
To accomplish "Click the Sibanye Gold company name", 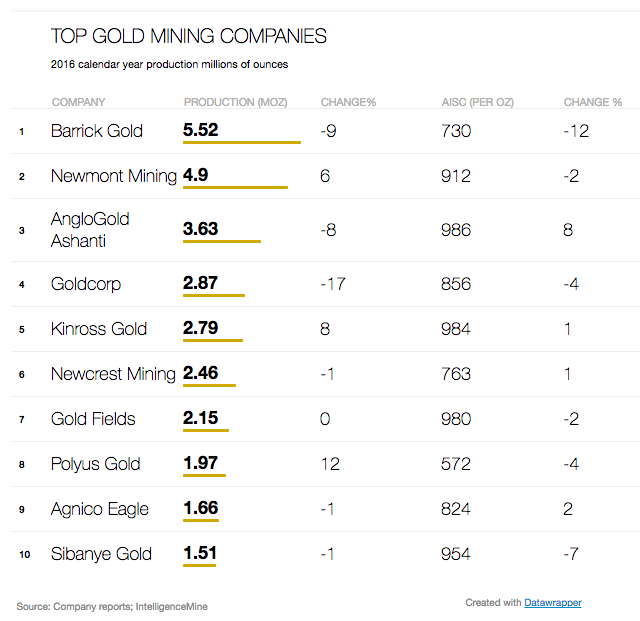I will (x=101, y=554).
